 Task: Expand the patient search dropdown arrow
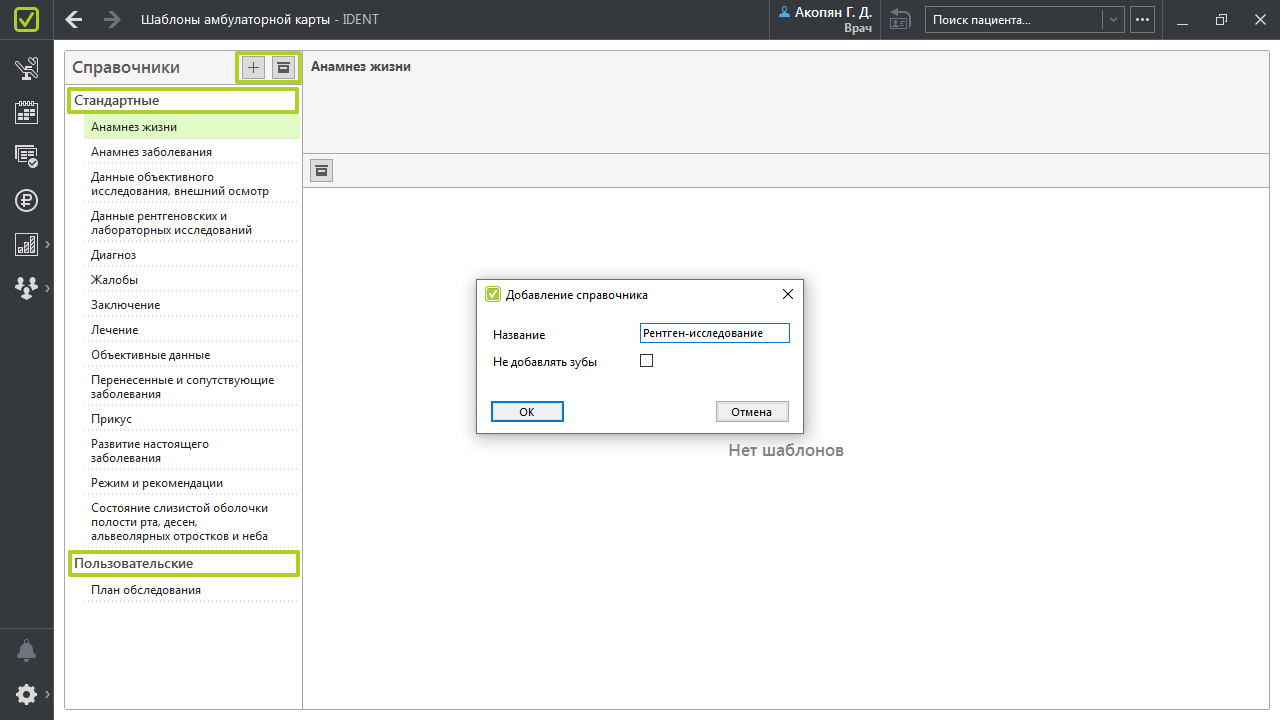pyautogui.click(x=1112, y=19)
